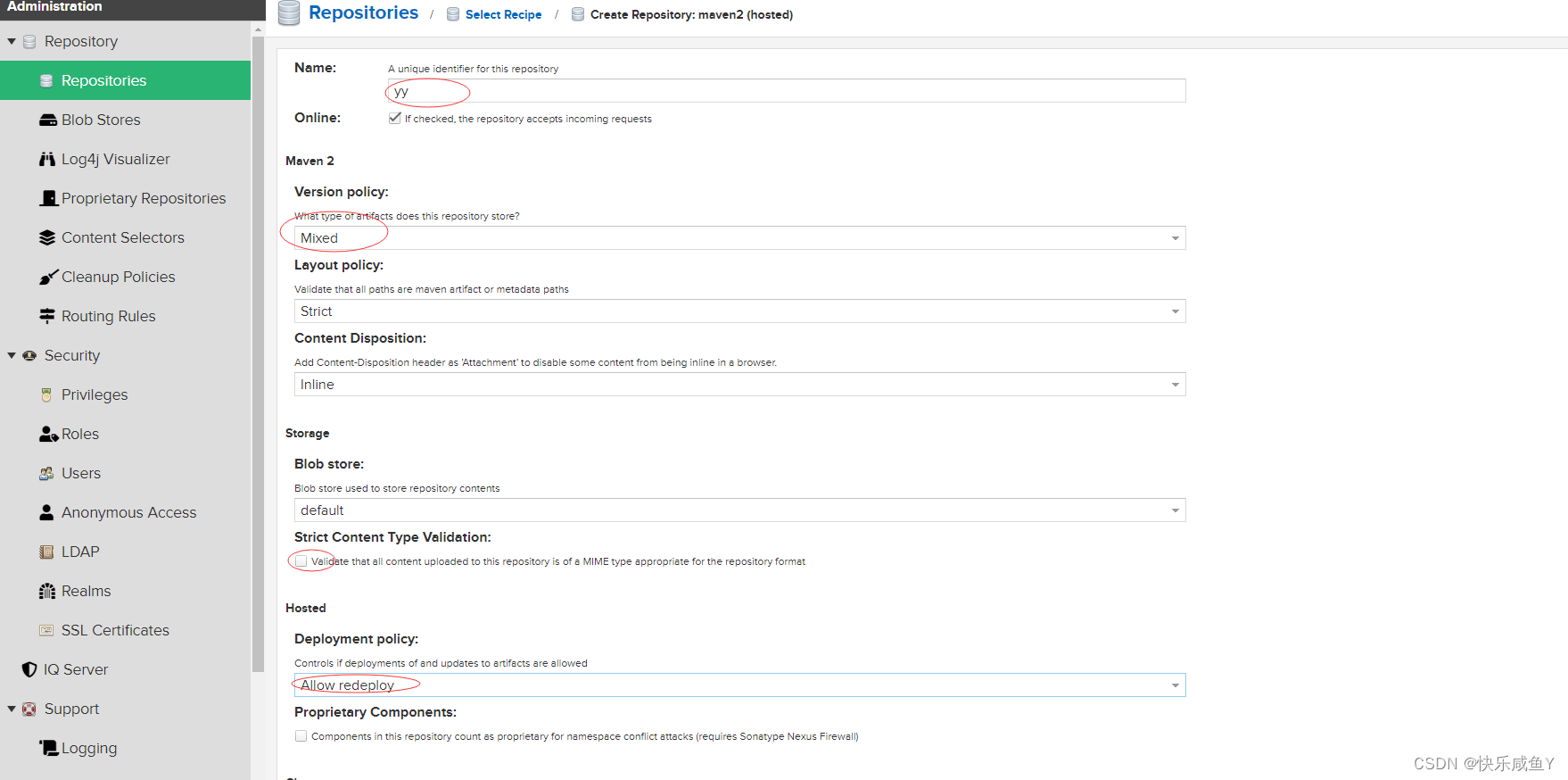Click the LDAP book icon
The height and width of the screenshot is (780, 1568).
click(x=46, y=552)
